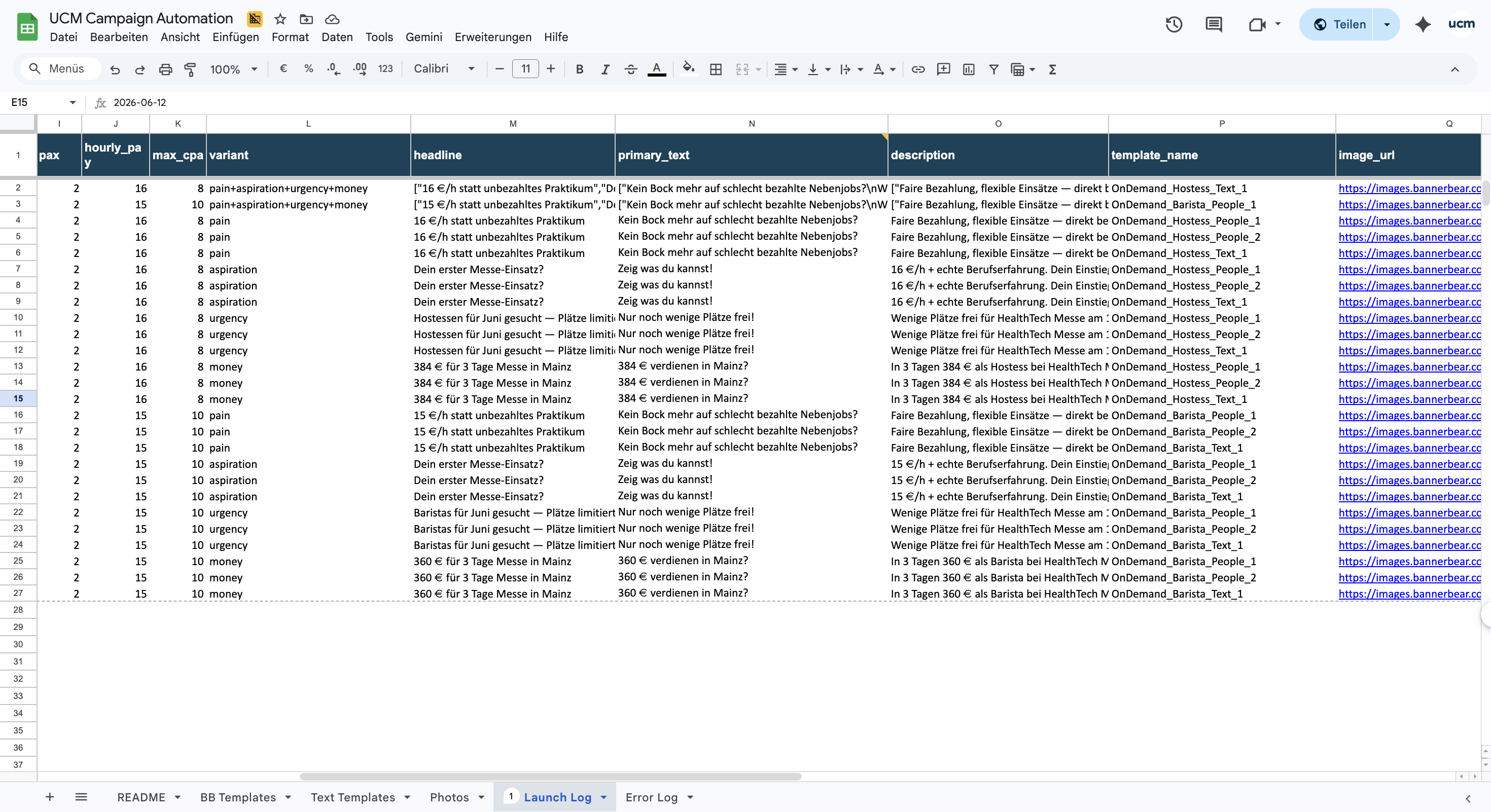Switch to the Error Log tab
The height and width of the screenshot is (812, 1491).
(652, 797)
